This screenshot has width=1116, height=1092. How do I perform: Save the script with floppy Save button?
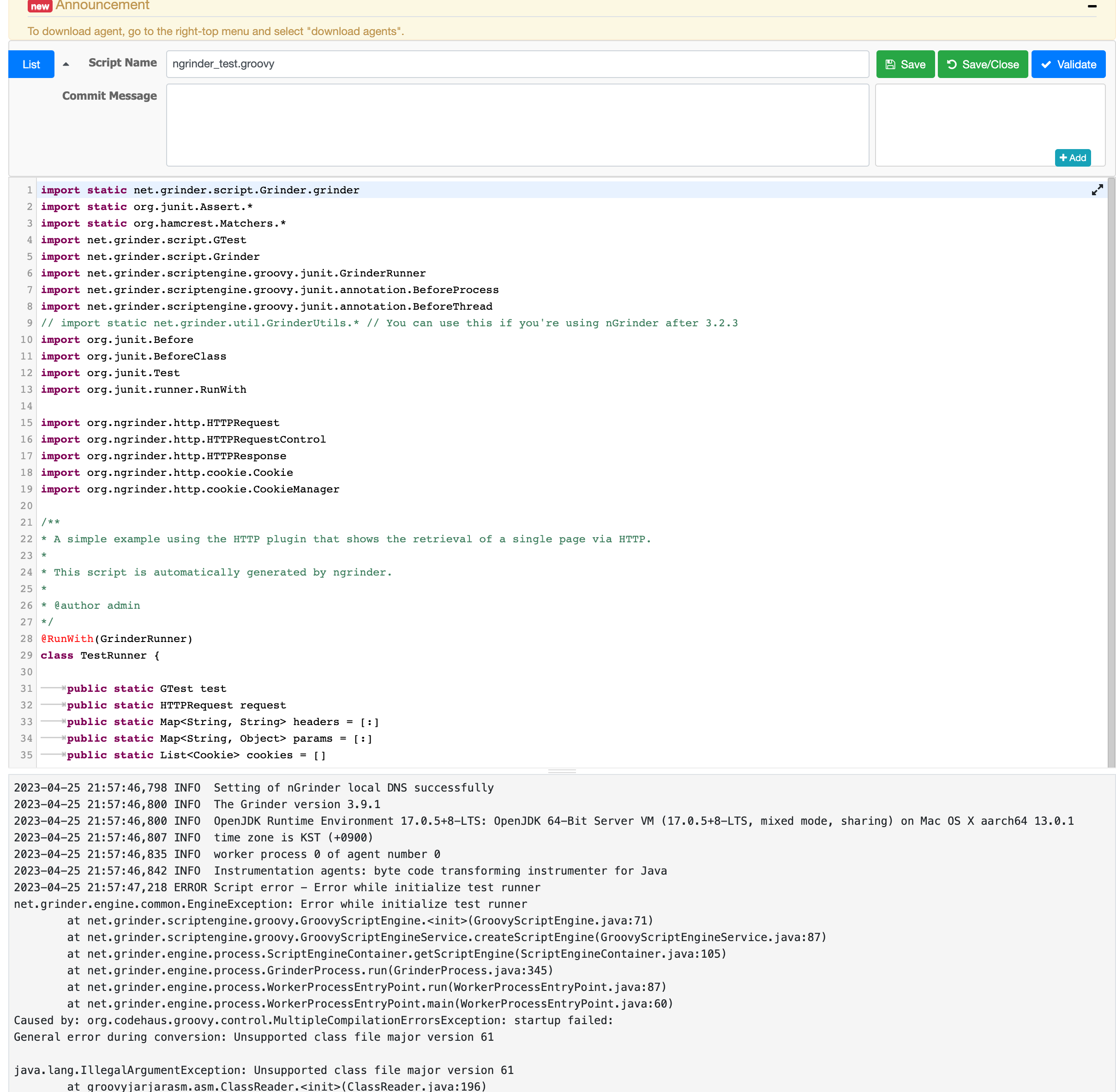point(905,64)
